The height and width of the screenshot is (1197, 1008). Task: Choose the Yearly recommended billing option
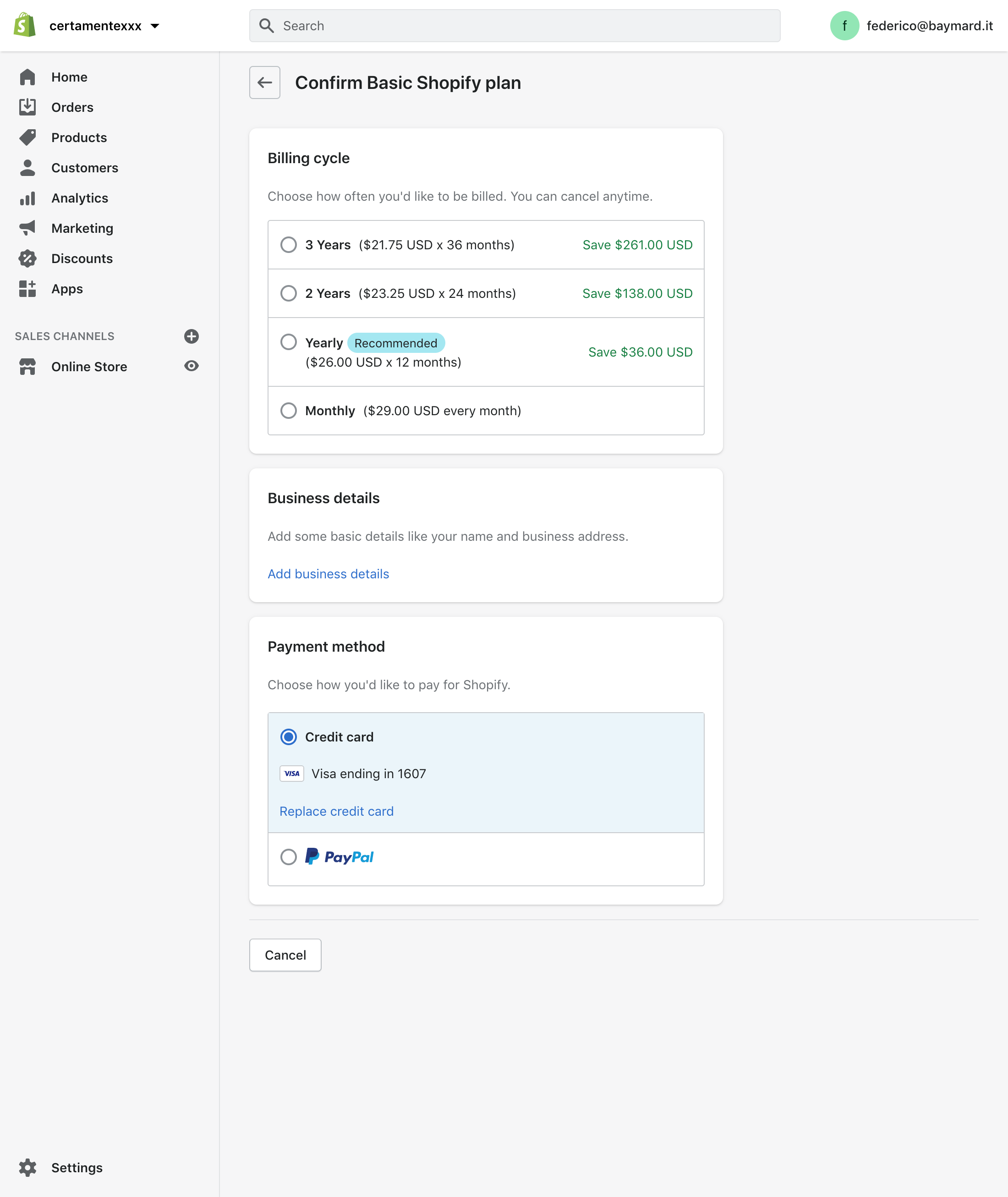[x=289, y=342]
